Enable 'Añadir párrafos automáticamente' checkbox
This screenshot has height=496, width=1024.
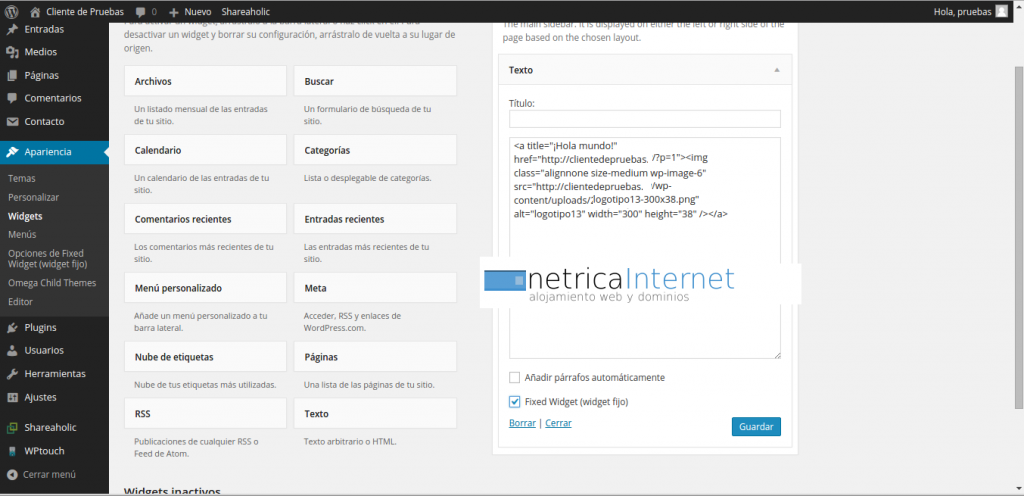[515, 378]
